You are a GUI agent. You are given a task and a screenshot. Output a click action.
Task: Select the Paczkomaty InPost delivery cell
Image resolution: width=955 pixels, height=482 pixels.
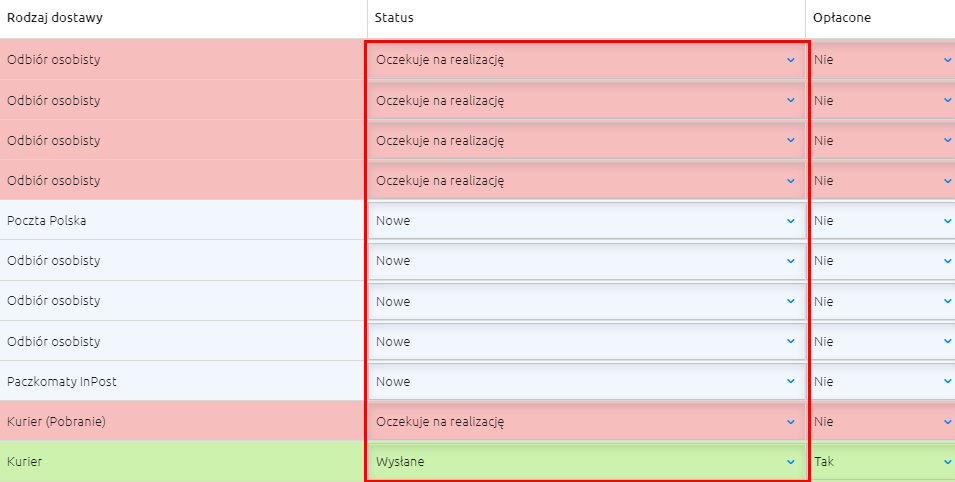[183, 381]
